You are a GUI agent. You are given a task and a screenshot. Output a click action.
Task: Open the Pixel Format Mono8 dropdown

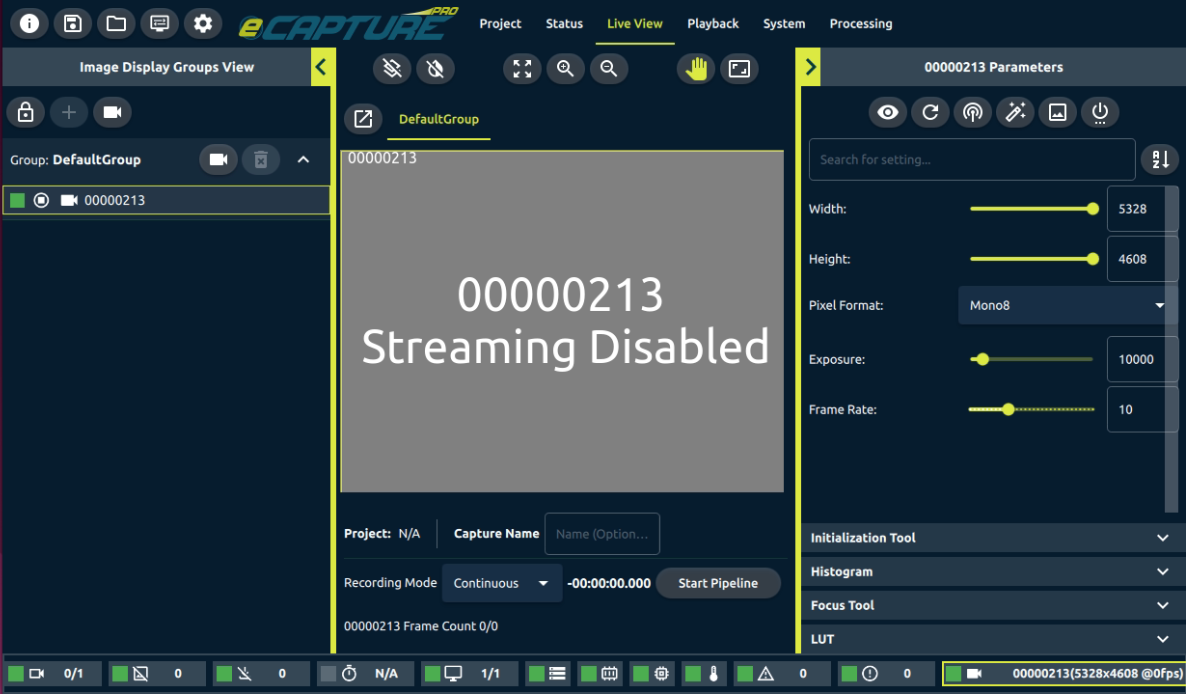(1067, 305)
